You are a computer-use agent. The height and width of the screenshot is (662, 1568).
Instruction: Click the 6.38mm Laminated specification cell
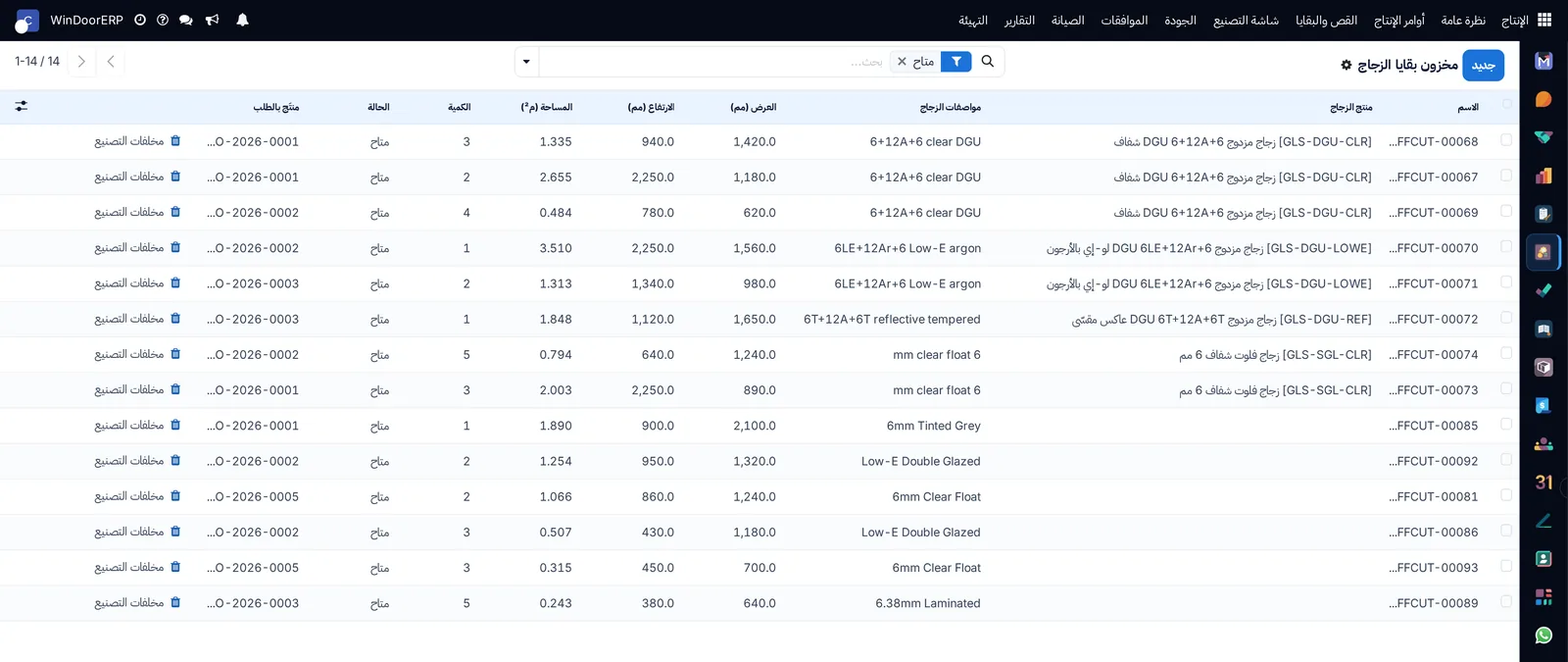(927, 603)
